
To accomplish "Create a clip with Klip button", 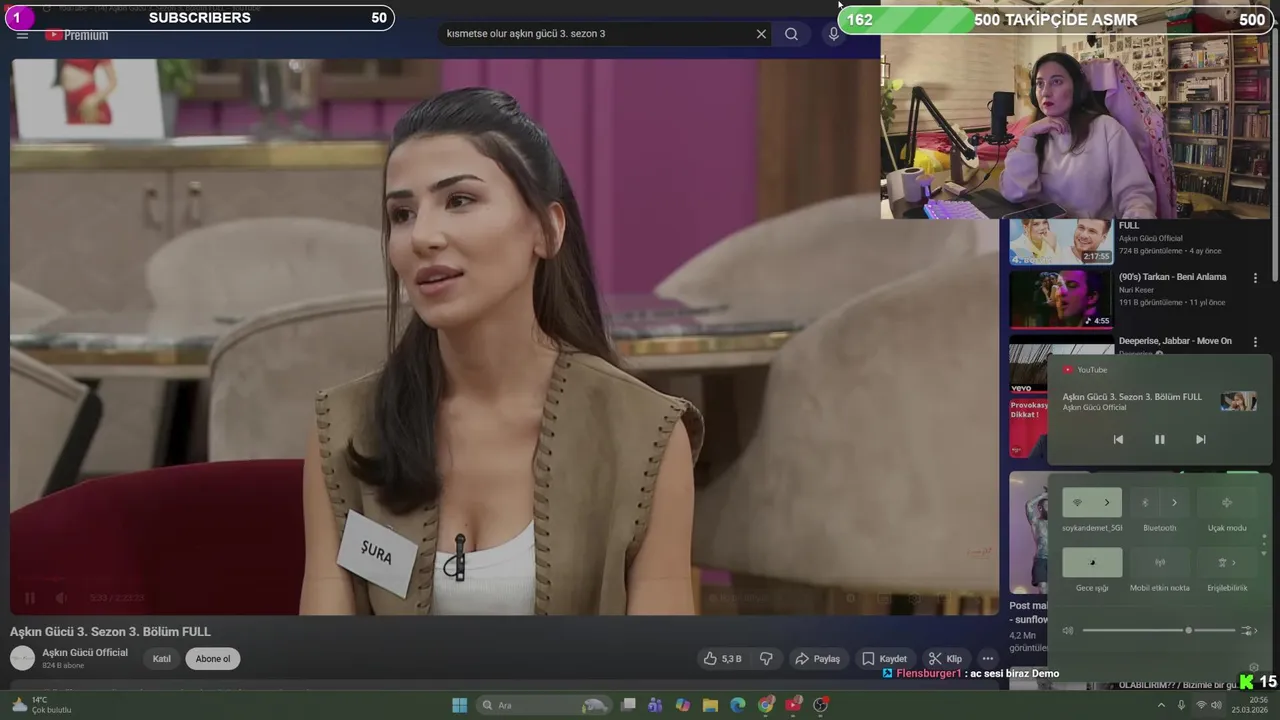I will pos(945,659).
